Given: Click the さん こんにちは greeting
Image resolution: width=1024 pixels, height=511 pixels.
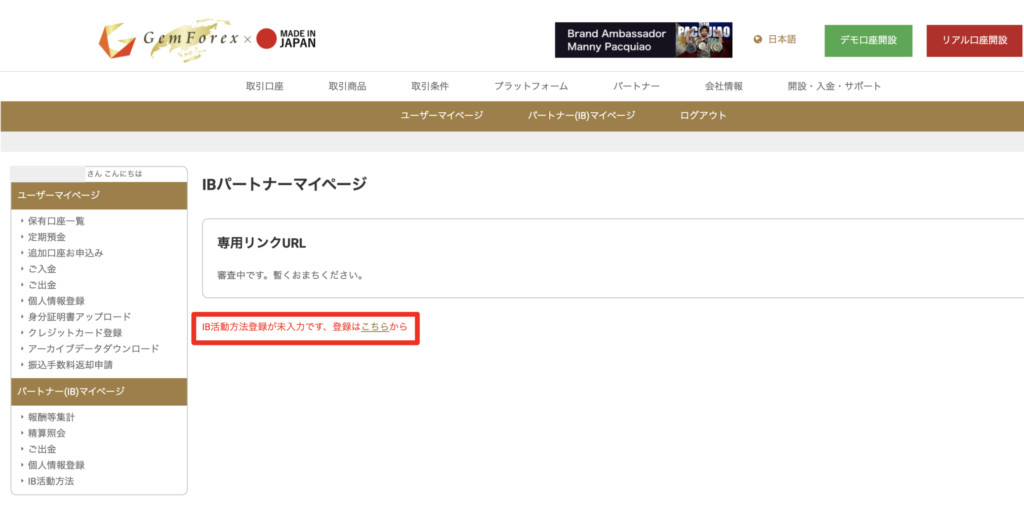Looking at the screenshot, I should [114, 174].
